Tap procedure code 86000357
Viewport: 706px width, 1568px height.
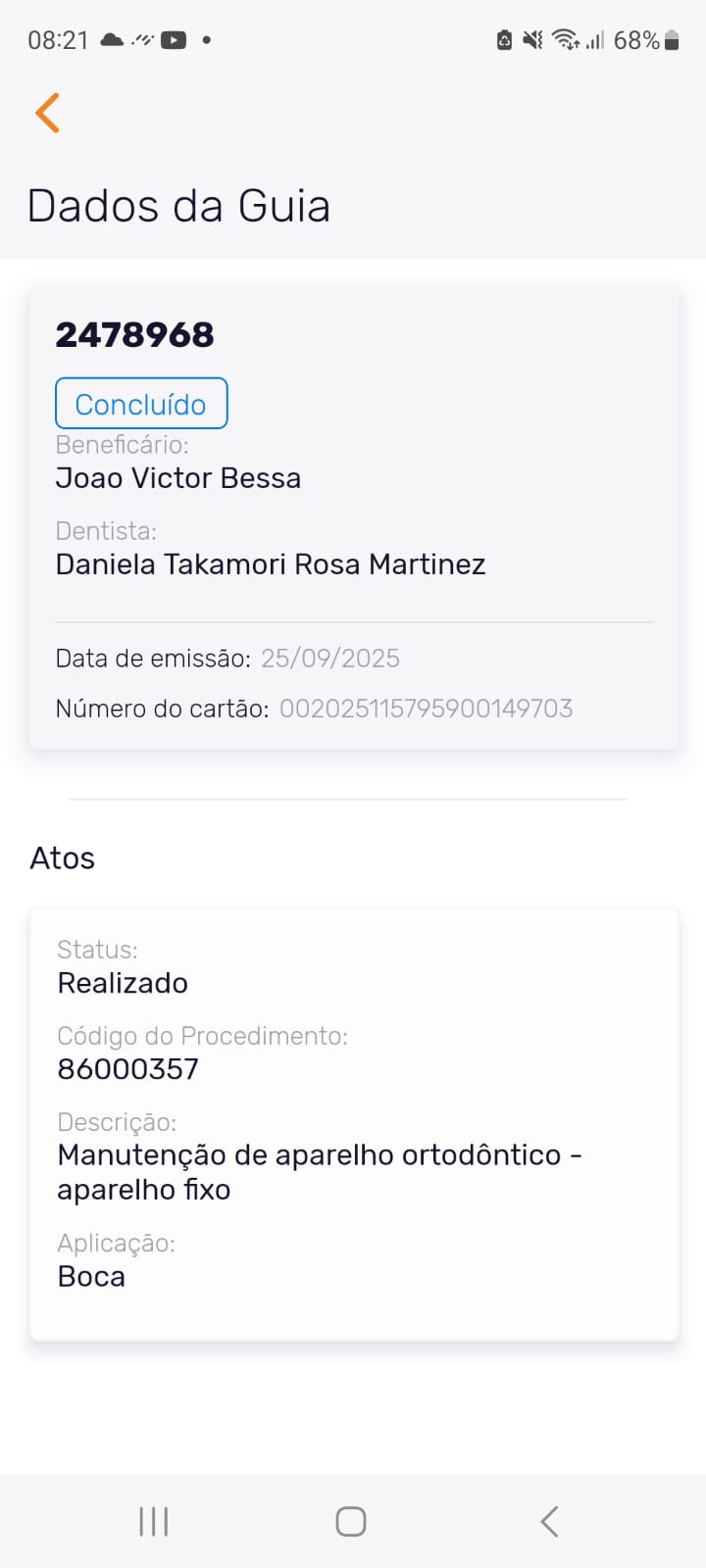coord(128,1069)
